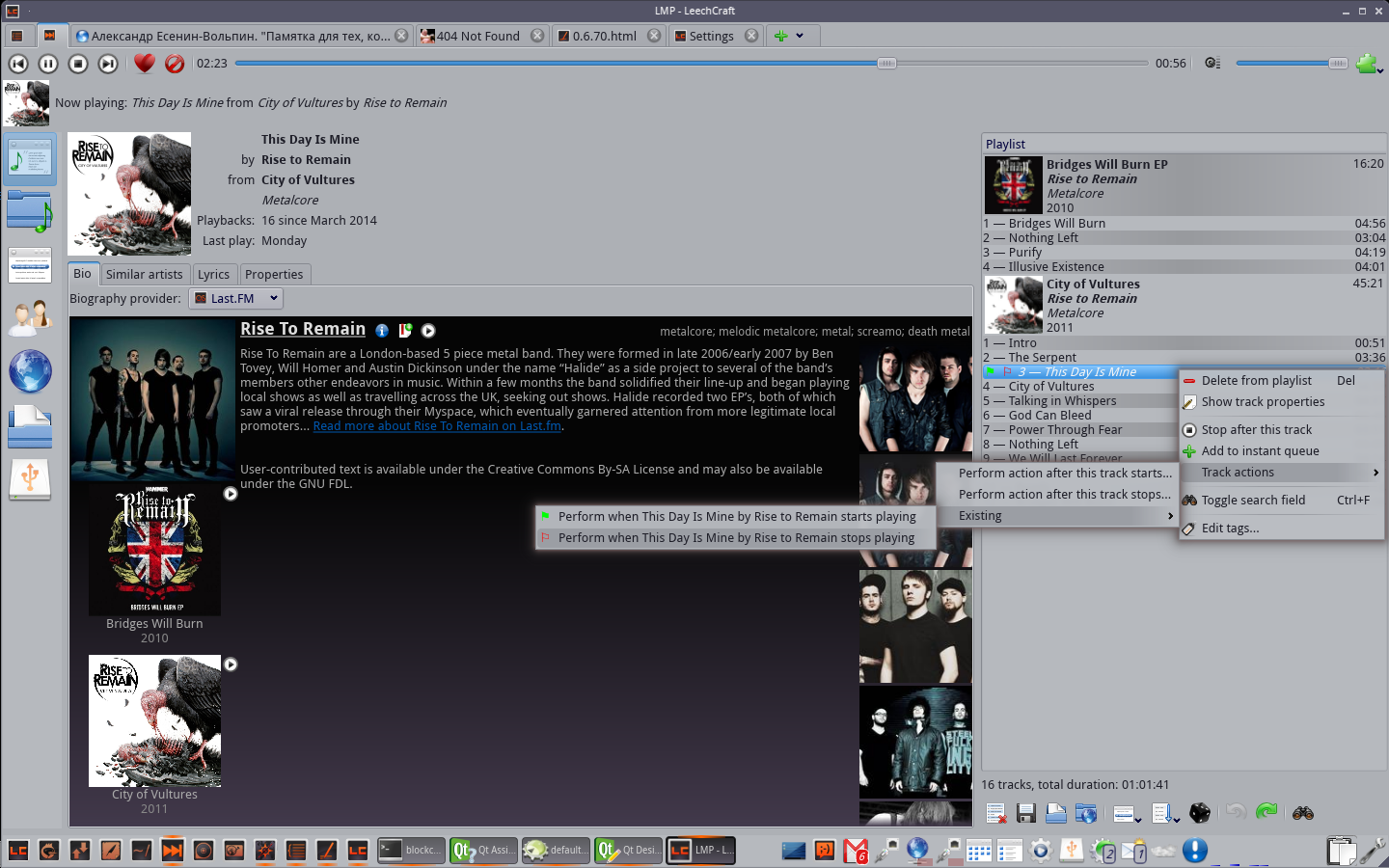The image size is (1389, 868).
Task: Switch to the Bio tab
Action: click(83, 274)
